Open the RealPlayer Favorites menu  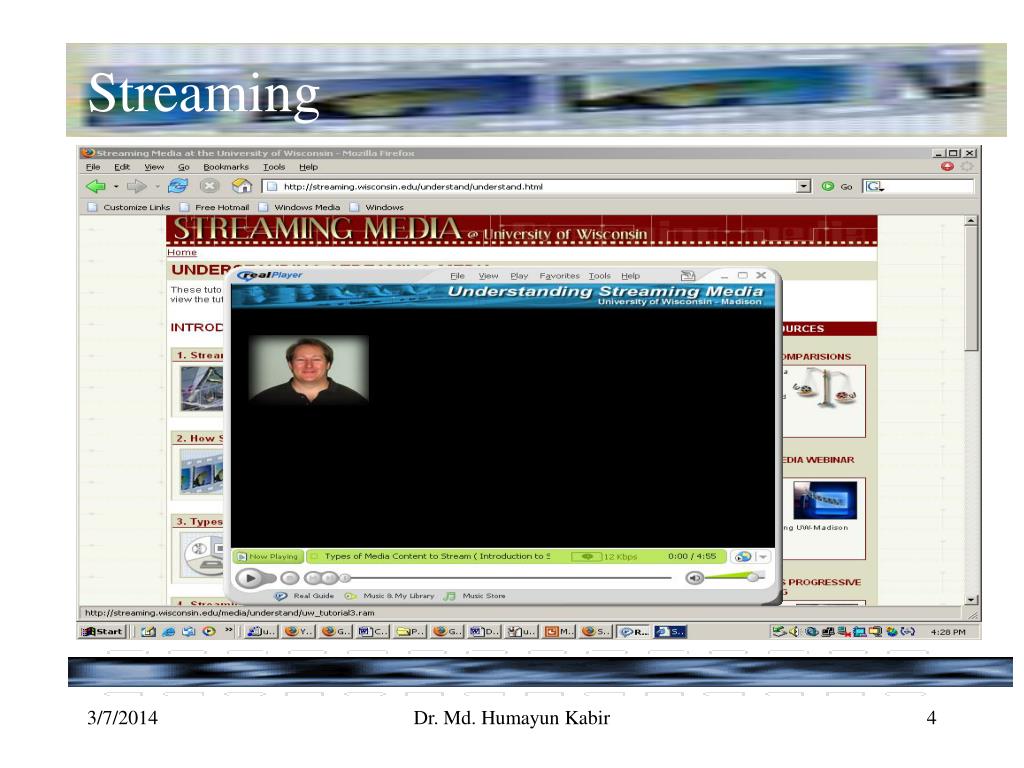[560, 276]
